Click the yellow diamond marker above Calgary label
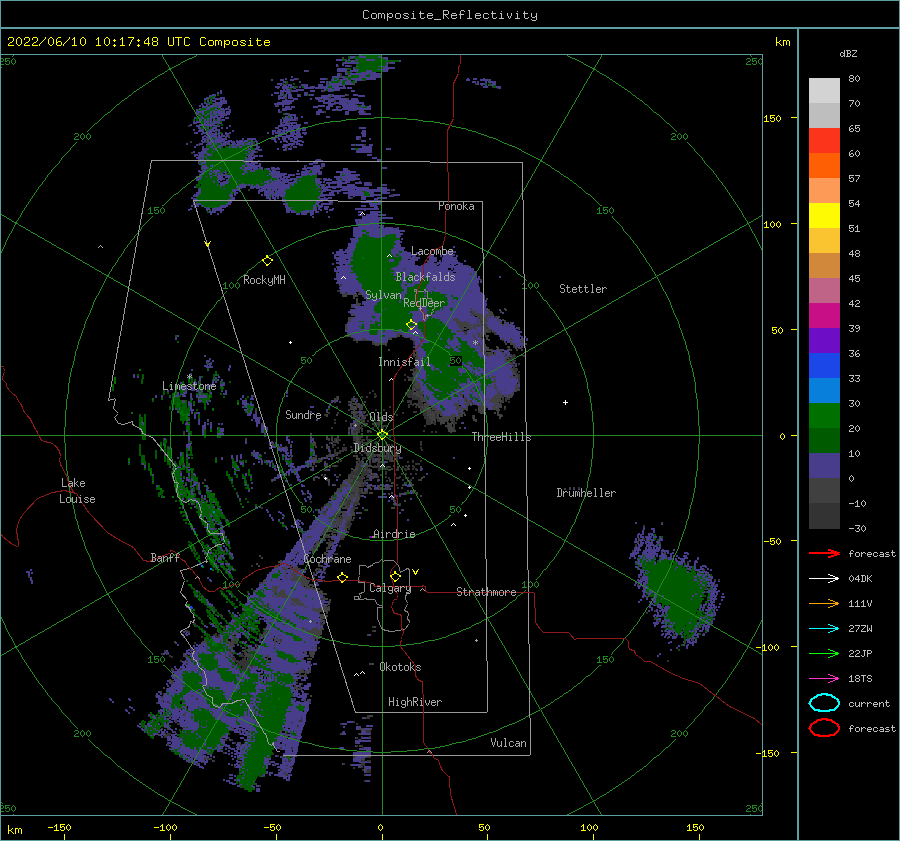900x841 pixels. (395, 576)
